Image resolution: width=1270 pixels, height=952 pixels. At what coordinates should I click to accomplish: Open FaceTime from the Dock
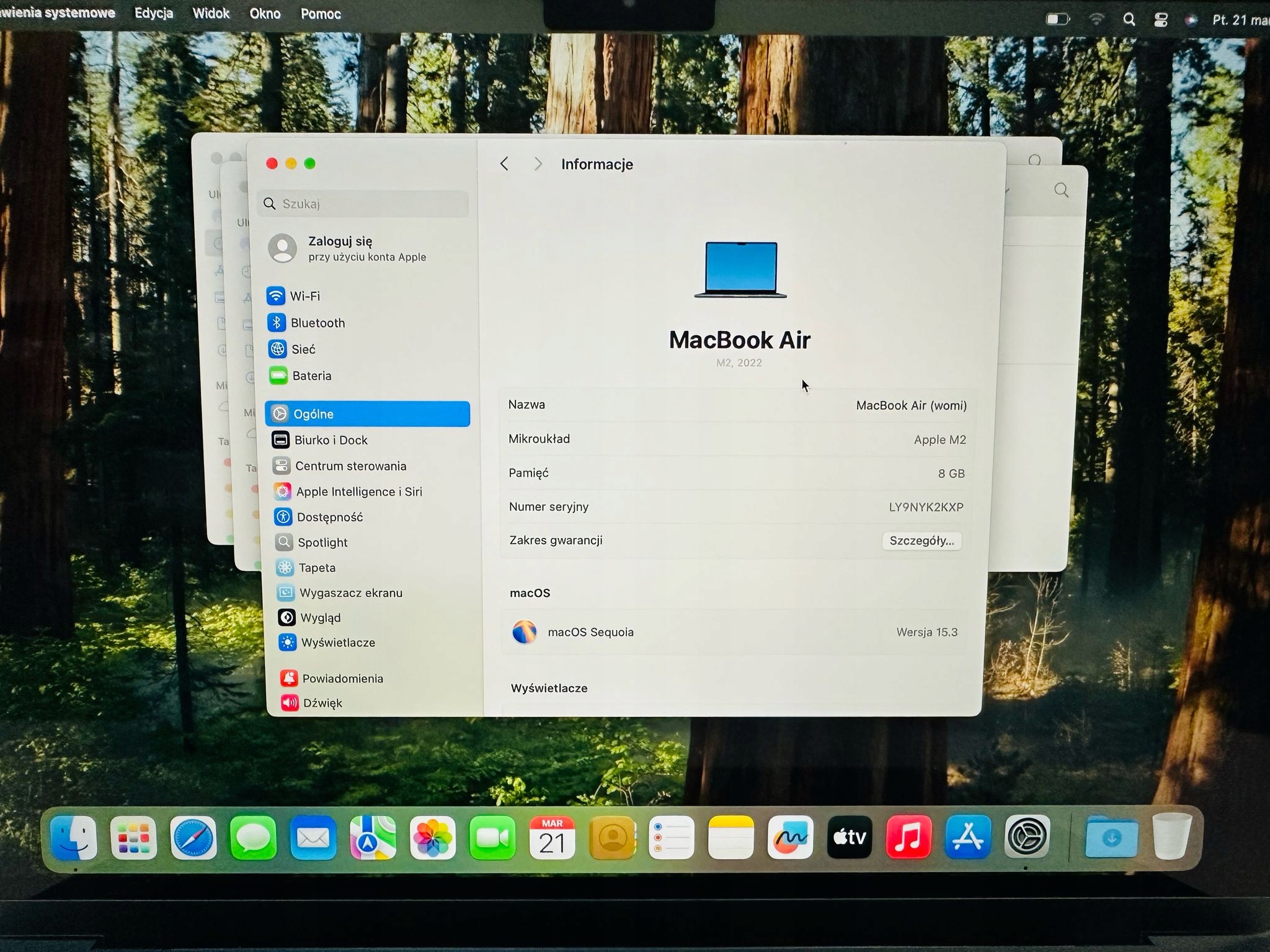coord(492,837)
